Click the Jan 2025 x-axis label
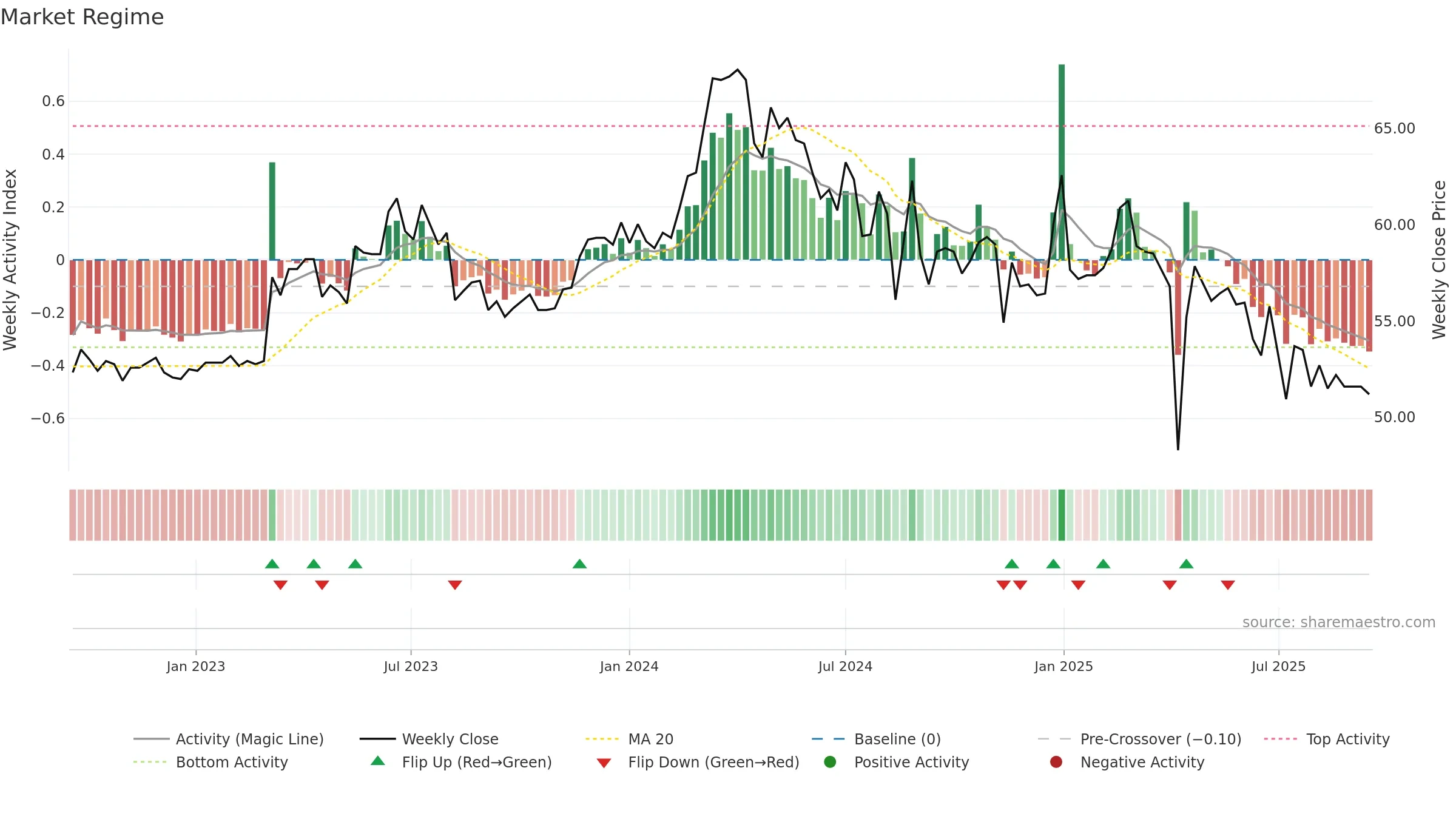This screenshot has height=819, width=1456. (x=1063, y=666)
